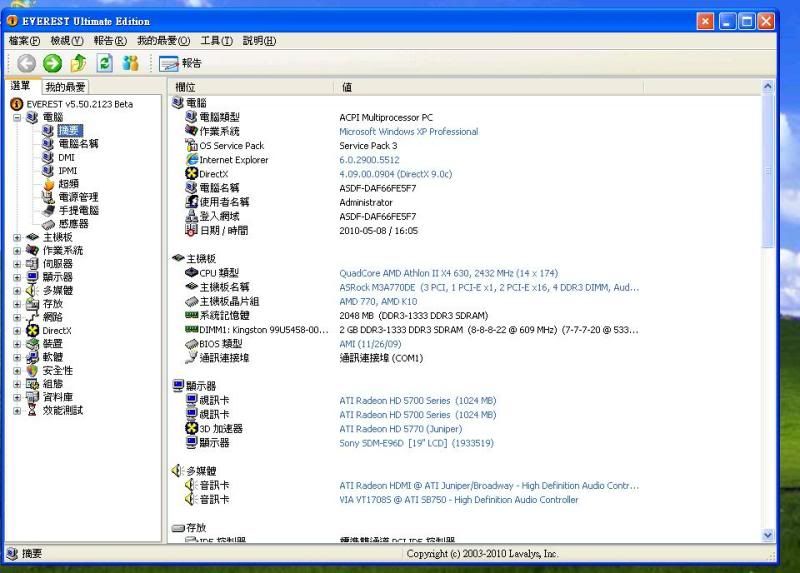
Task: Open the 檔案(F) file menu
Action: tap(24, 41)
